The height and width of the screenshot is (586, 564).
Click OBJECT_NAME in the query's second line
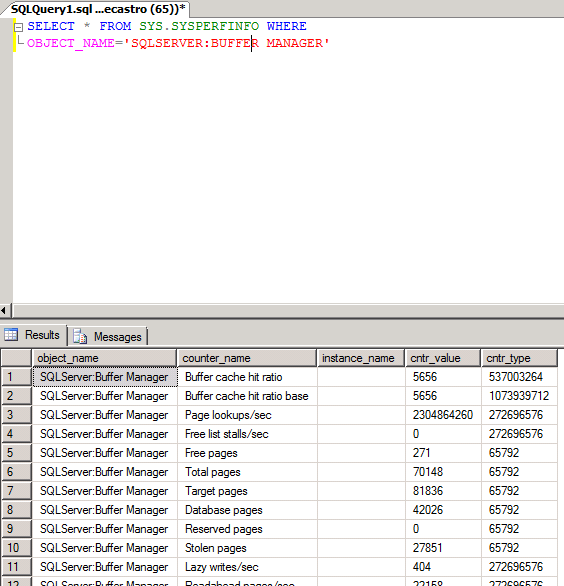pos(71,43)
